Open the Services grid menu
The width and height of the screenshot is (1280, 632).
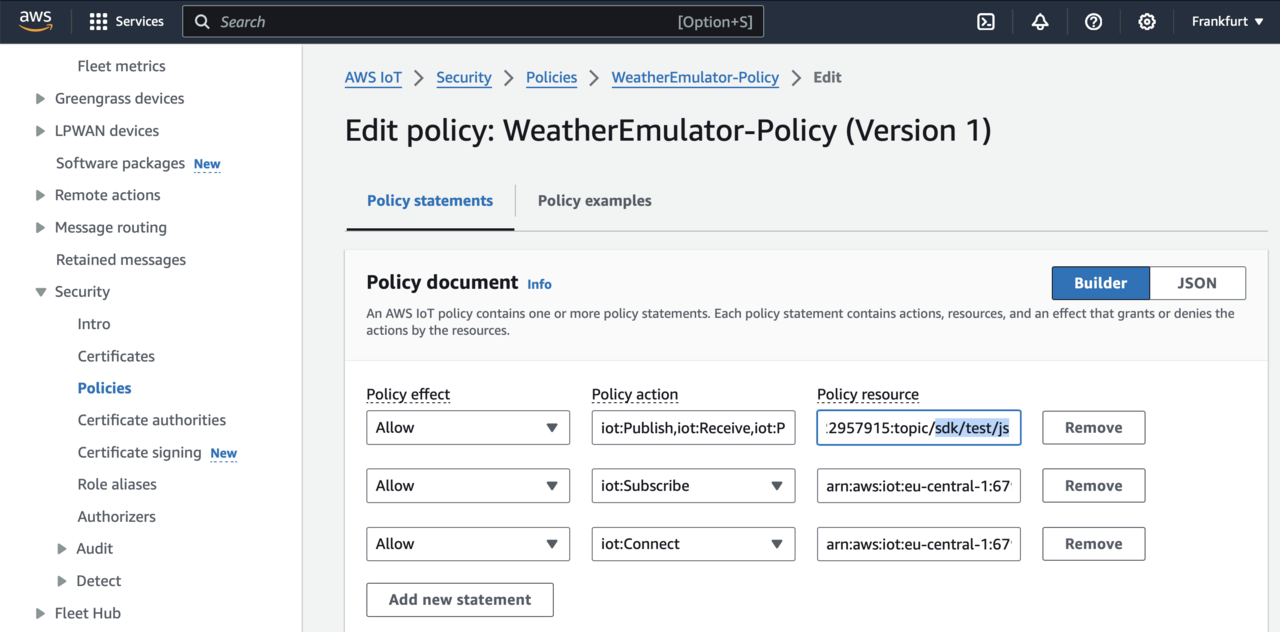pyautogui.click(x=126, y=21)
